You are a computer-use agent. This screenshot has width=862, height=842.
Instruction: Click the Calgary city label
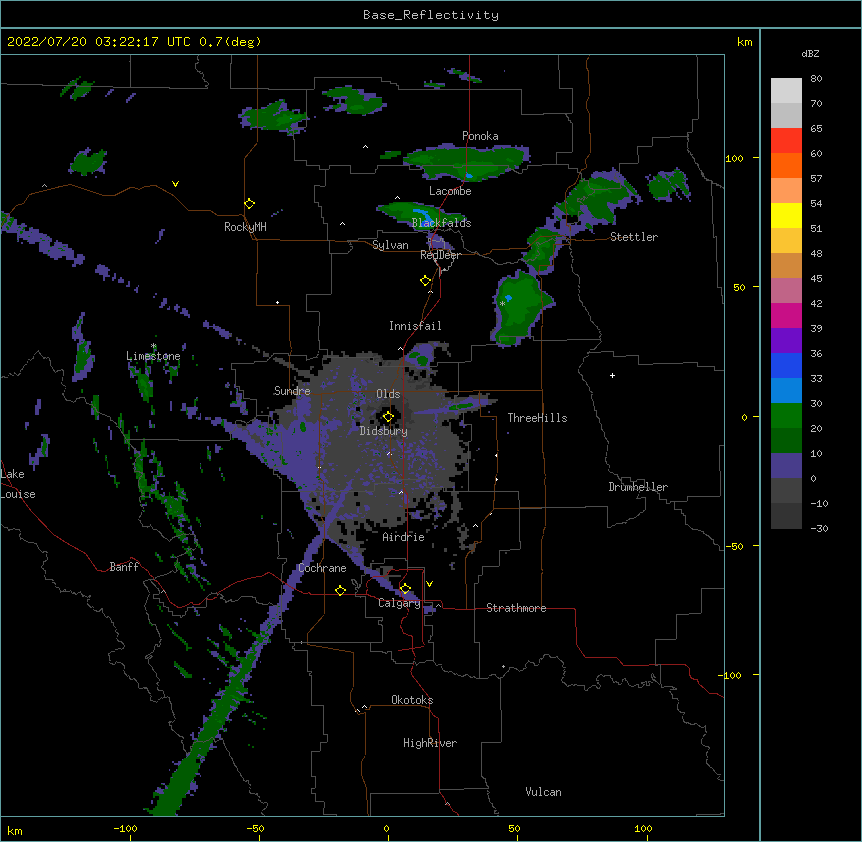point(399,603)
